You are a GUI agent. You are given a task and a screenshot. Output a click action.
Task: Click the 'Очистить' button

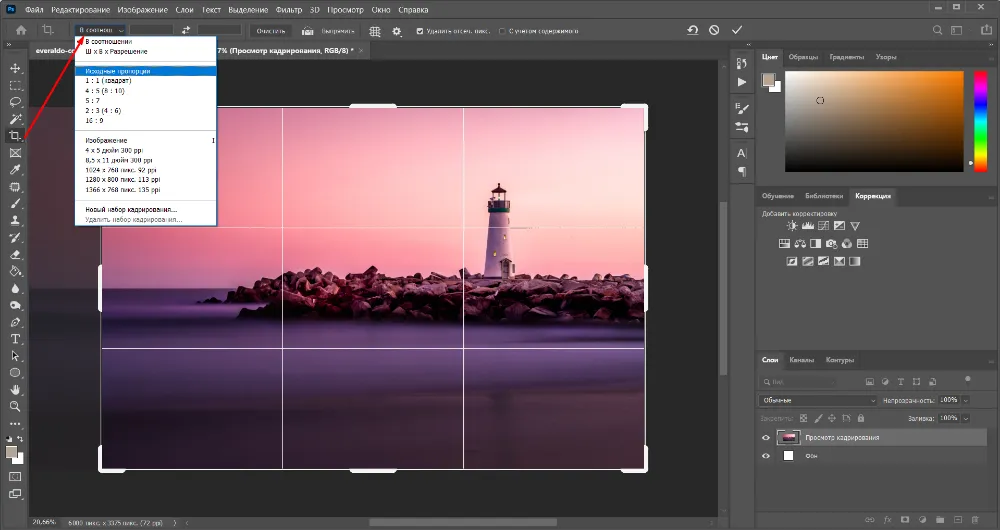pyautogui.click(x=271, y=31)
